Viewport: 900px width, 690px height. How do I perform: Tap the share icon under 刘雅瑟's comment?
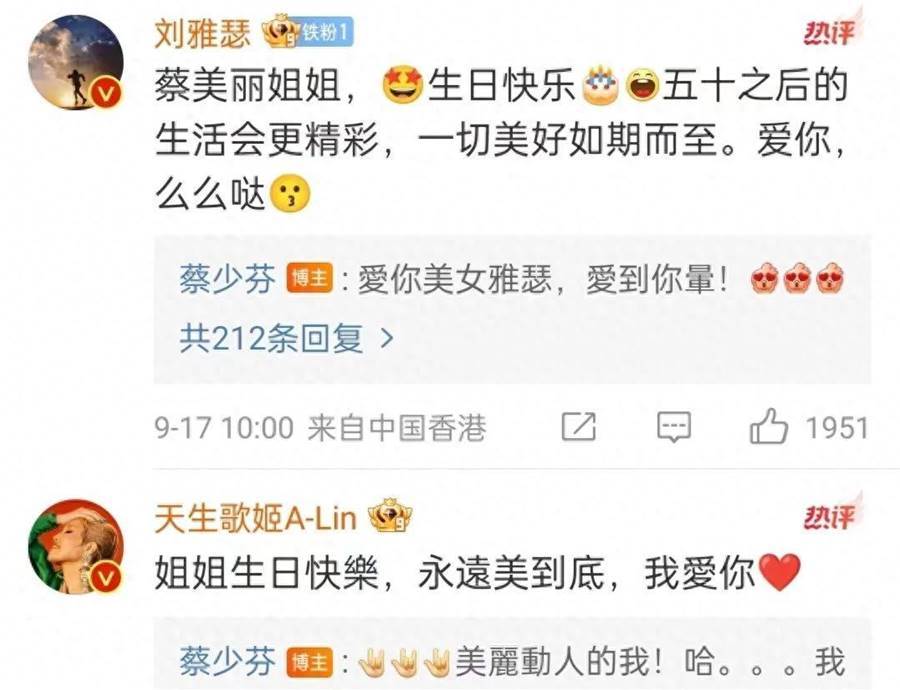click(x=579, y=427)
